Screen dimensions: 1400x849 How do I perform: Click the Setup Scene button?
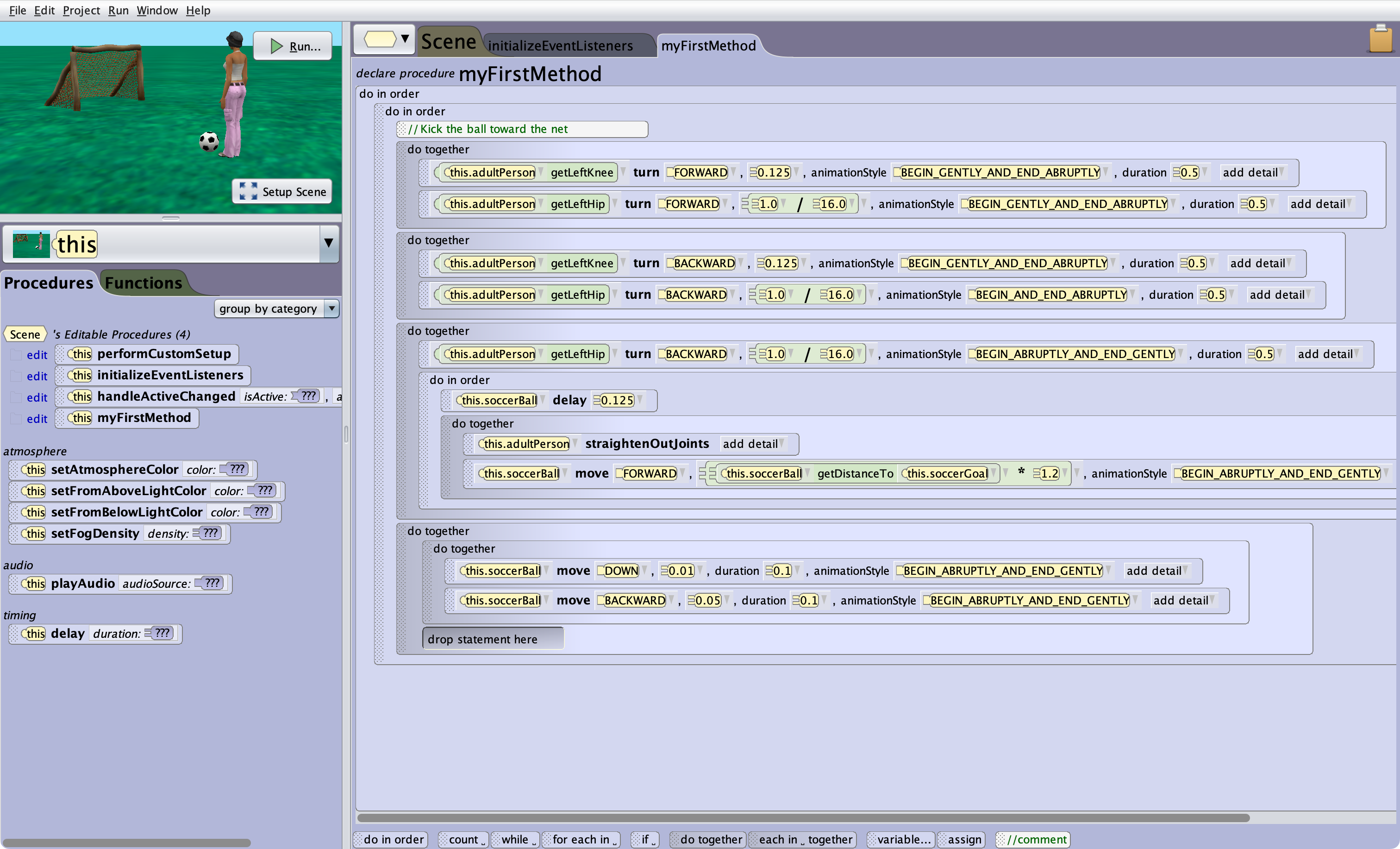coord(283,191)
